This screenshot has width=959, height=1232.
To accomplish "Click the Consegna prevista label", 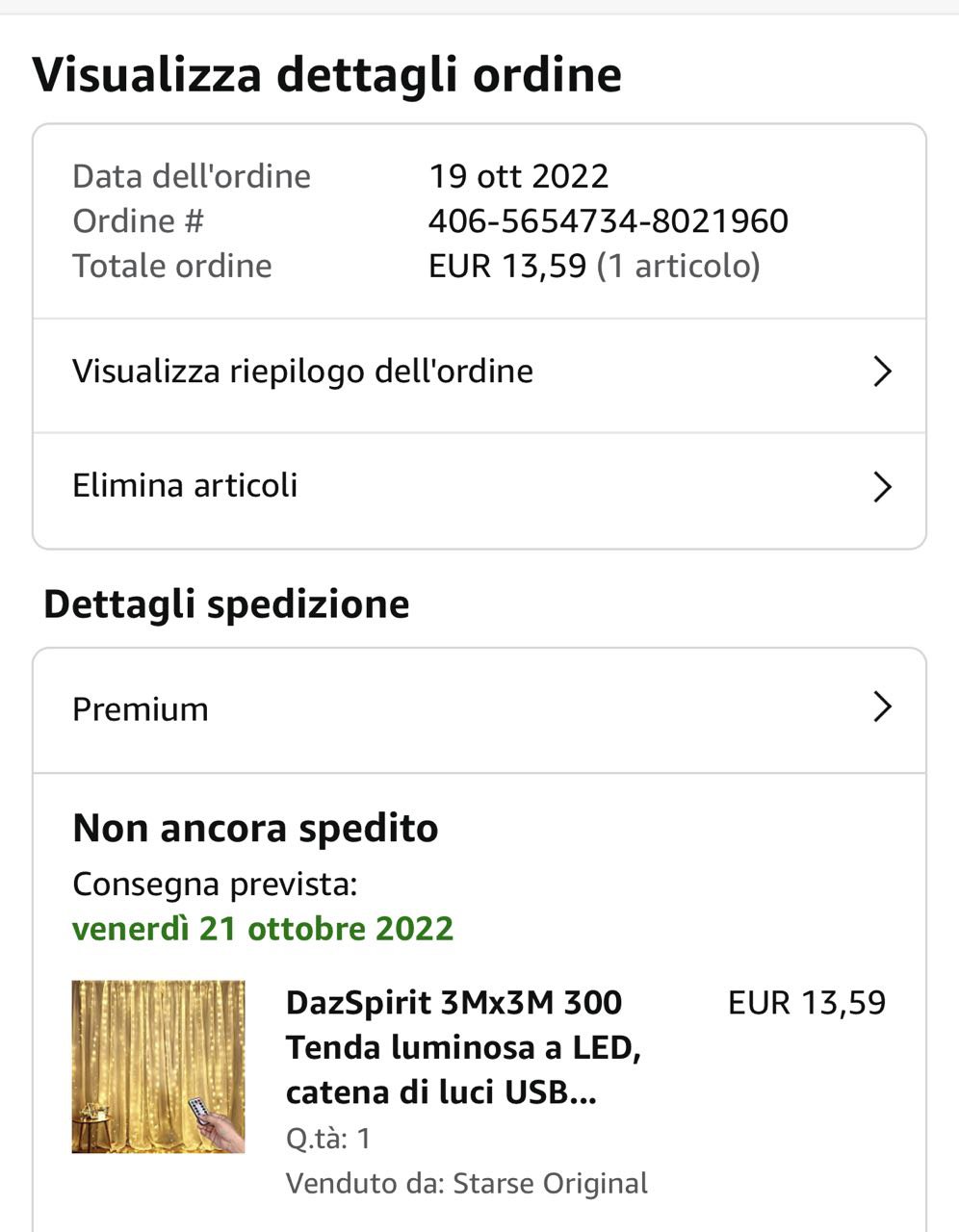I will pyautogui.click(x=215, y=885).
